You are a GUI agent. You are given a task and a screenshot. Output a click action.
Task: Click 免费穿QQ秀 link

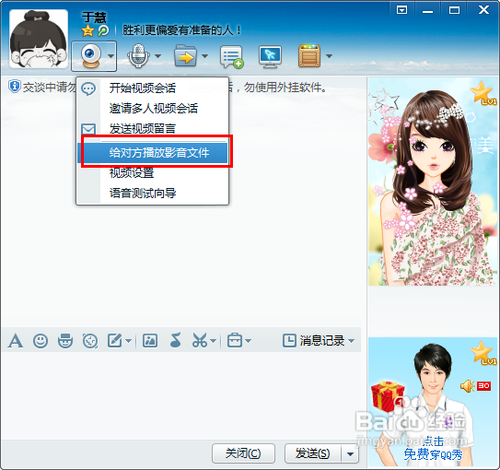(433, 454)
